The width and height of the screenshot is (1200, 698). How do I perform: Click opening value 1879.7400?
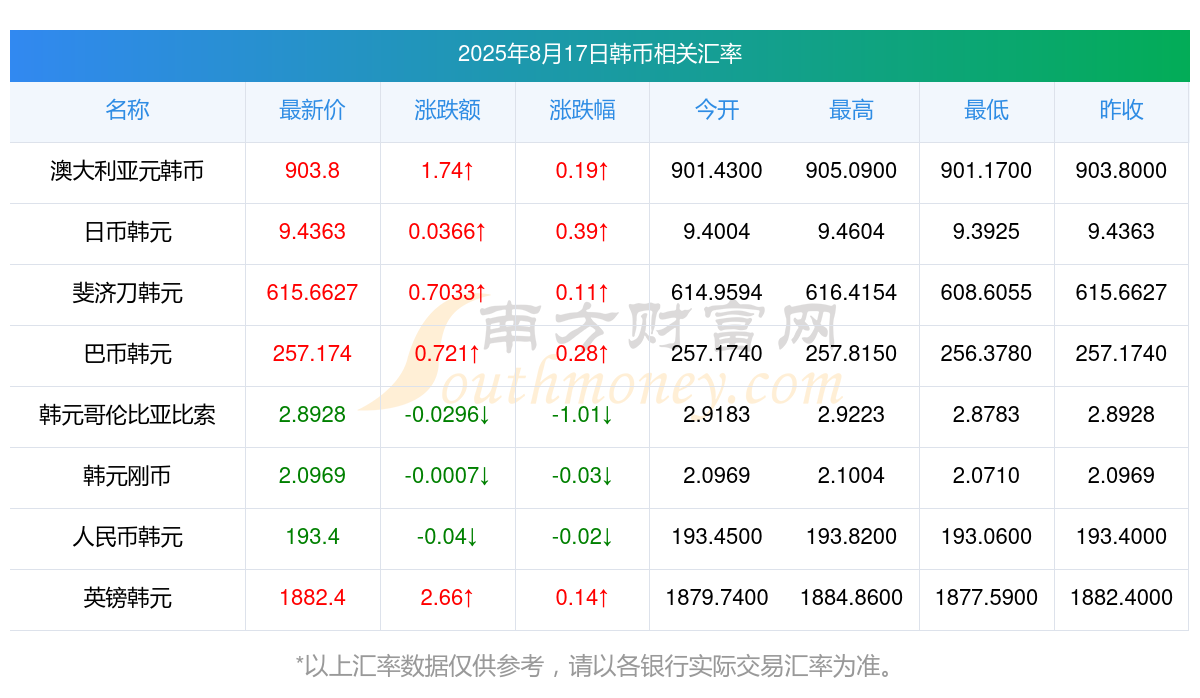pos(717,598)
